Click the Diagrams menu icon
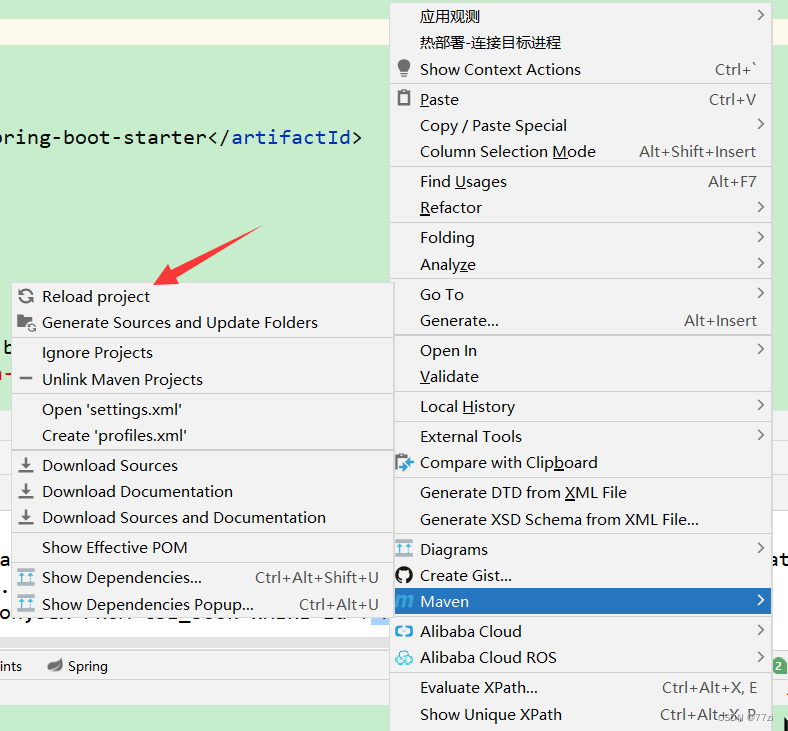The width and height of the screenshot is (788, 731). click(404, 549)
